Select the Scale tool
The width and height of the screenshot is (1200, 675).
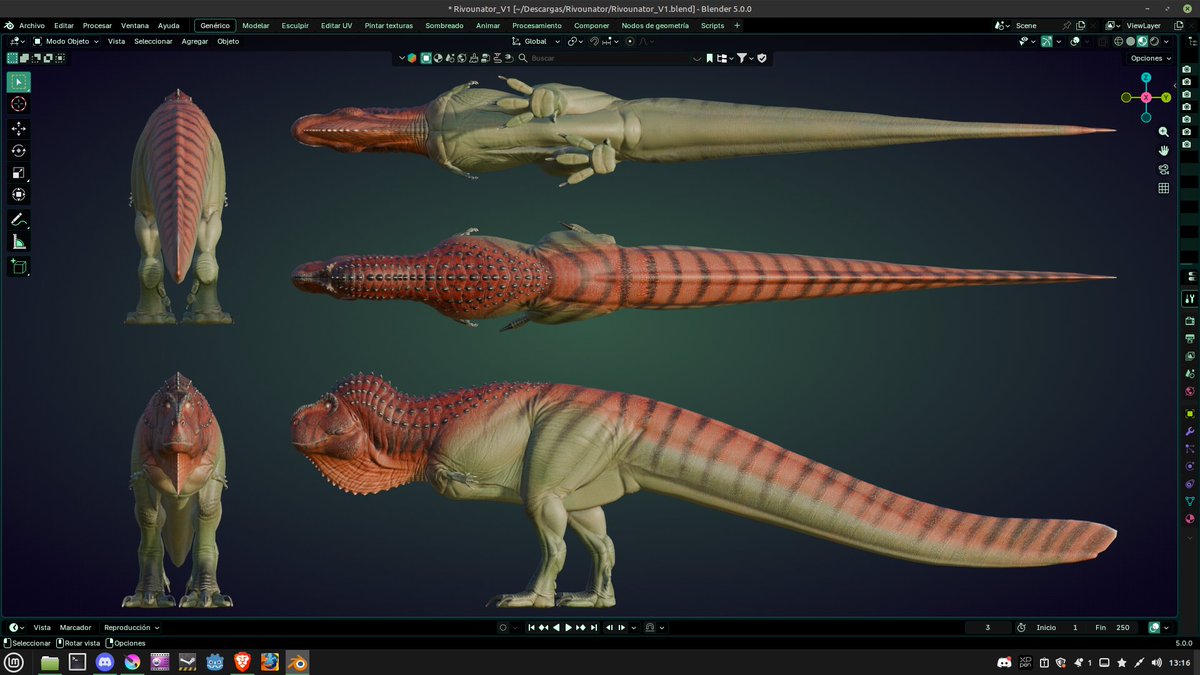(18, 173)
